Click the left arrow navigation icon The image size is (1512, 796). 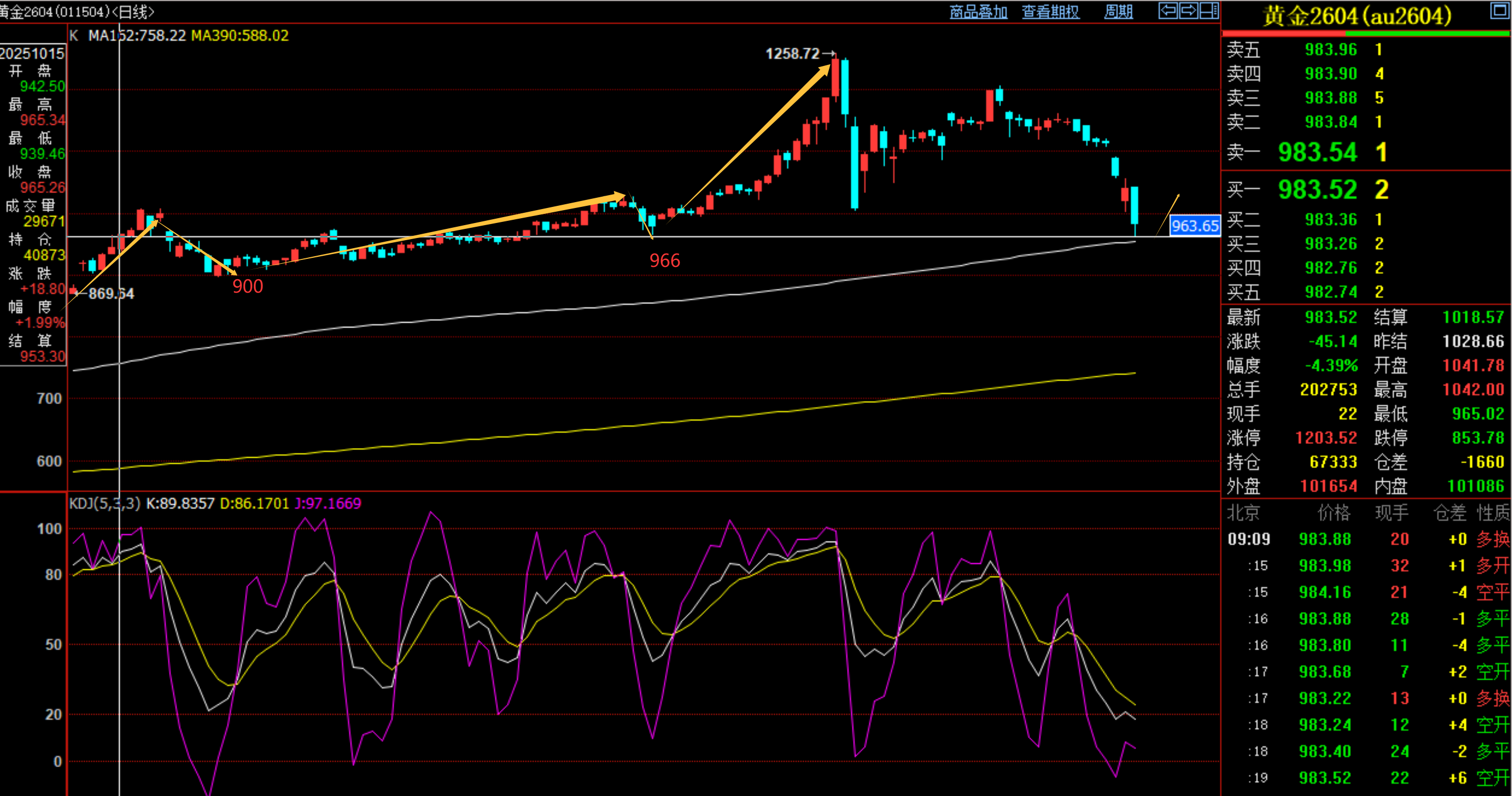(x=1168, y=11)
